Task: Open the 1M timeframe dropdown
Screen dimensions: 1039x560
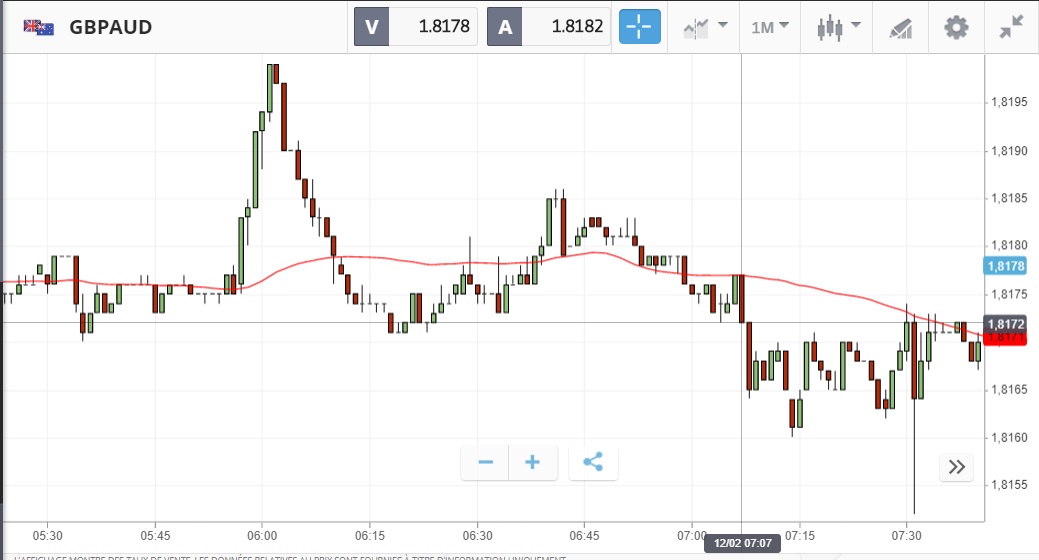Action: point(770,27)
